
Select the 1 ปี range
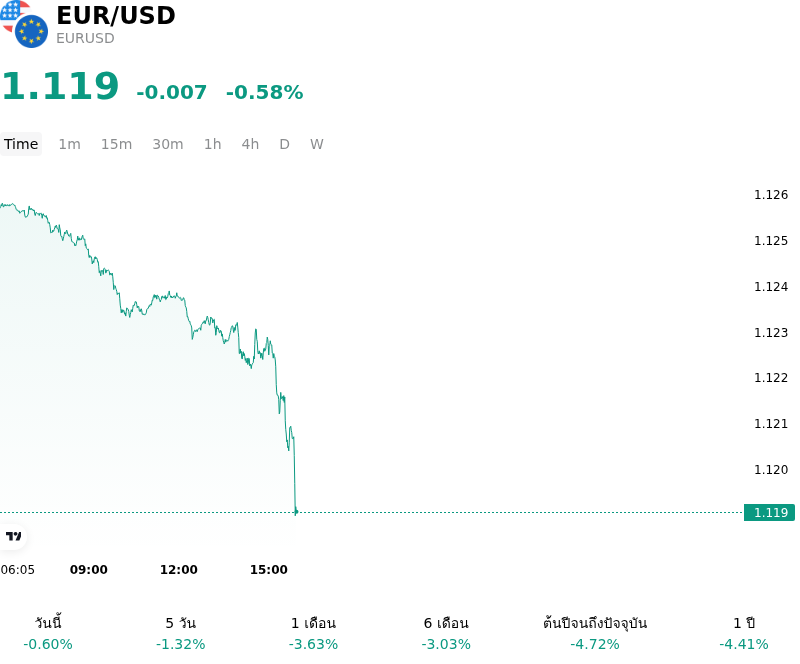(744, 633)
